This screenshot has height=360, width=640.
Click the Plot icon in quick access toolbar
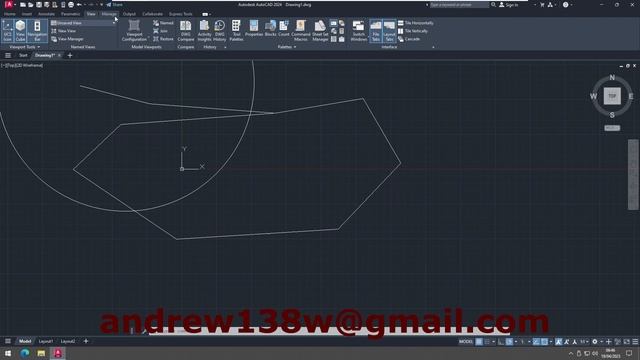(71, 5)
